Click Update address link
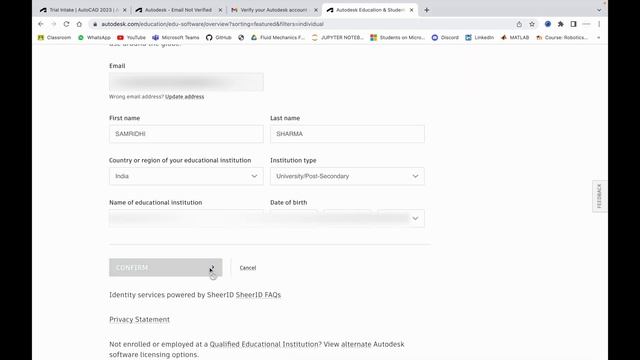 184,97
